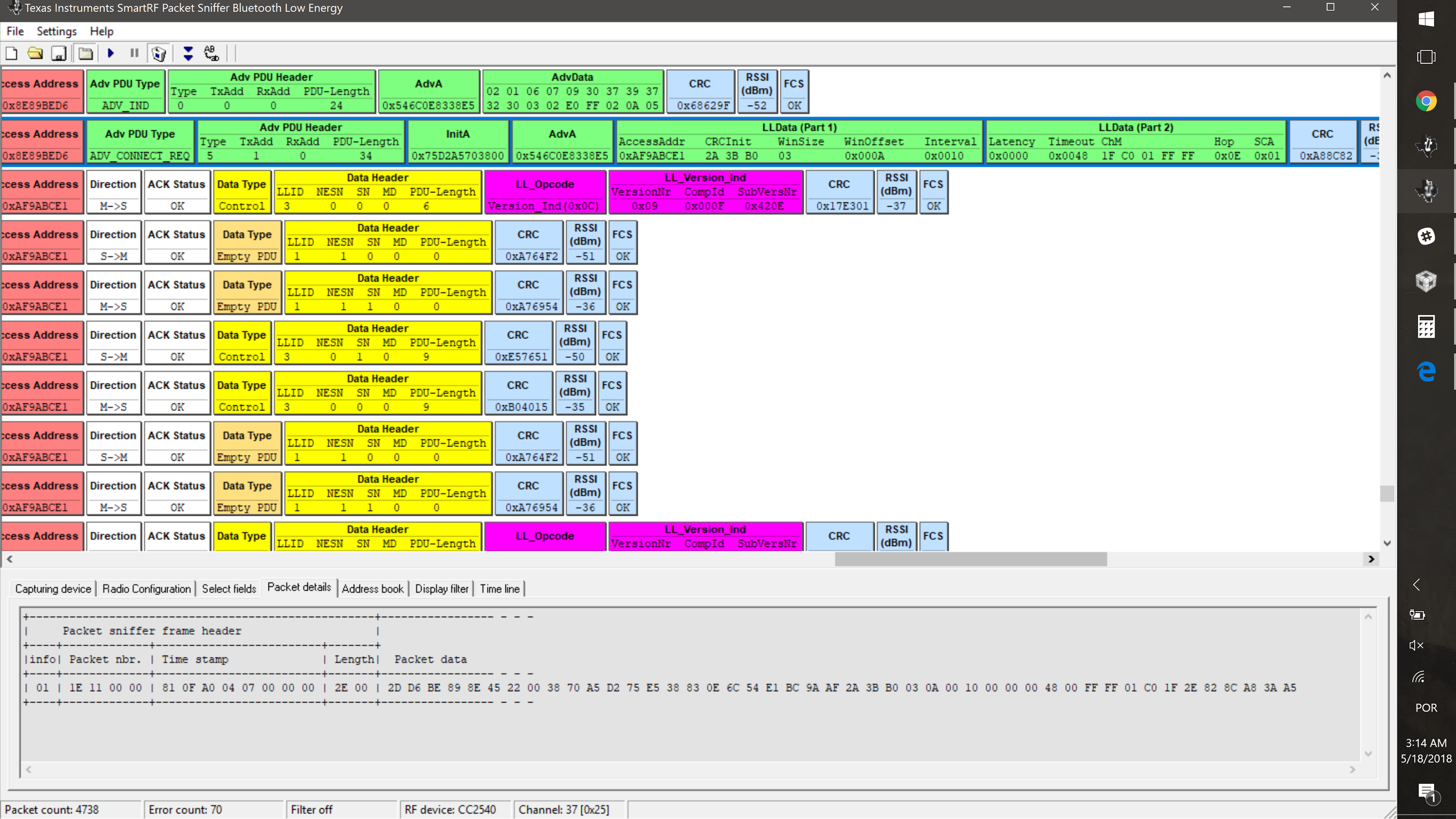Screen dimensions: 1456x819
Task: Switch to Time line tab
Action: click(x=500, y=588)
